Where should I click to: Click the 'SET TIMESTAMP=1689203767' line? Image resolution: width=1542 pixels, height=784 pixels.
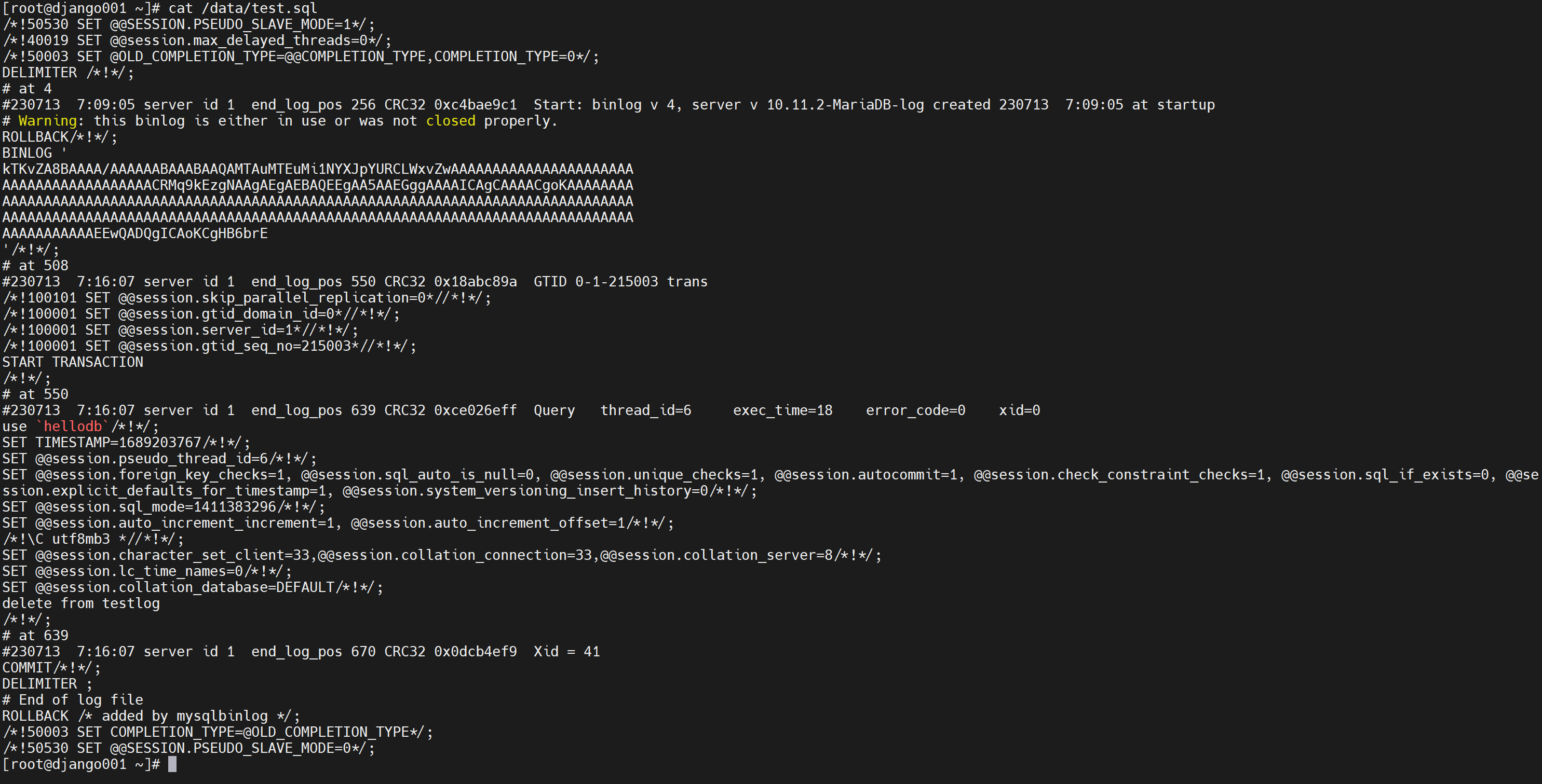[x=118, y=443]
